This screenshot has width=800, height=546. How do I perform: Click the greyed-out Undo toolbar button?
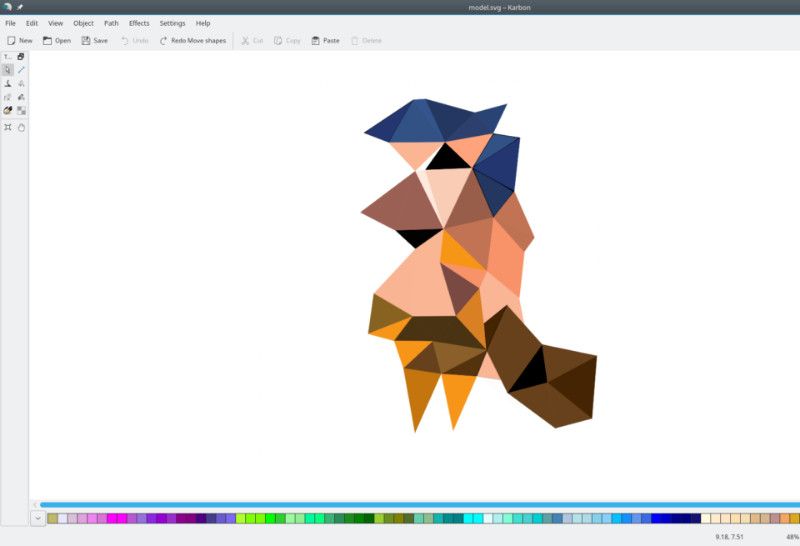point(134,40)
